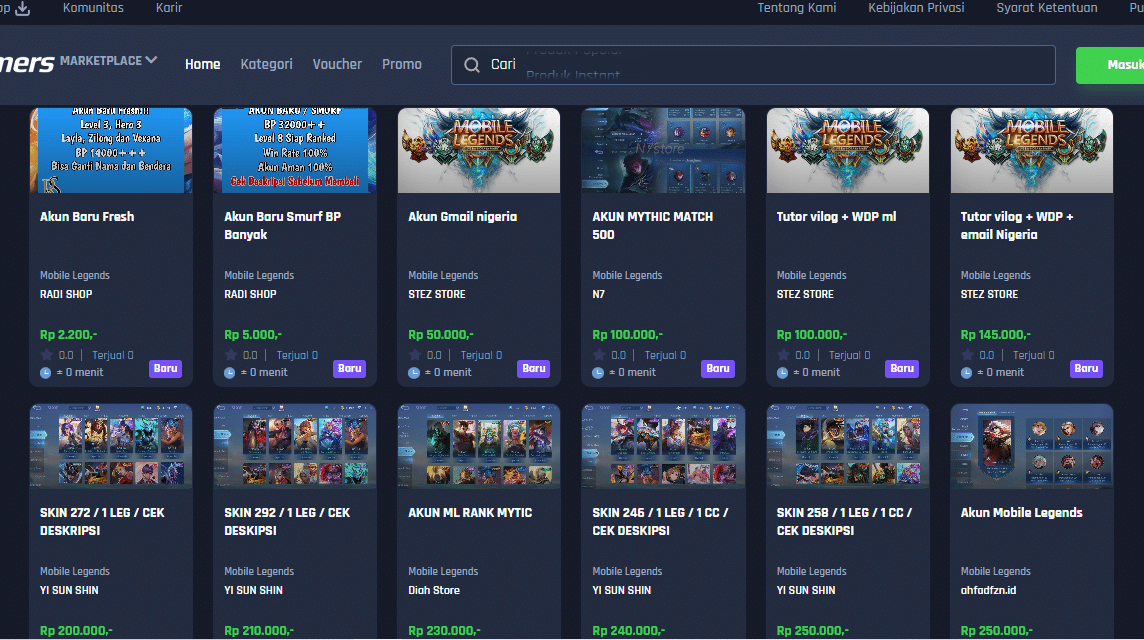Click RADI SHOP under Akun Baru Fresh
Screen dimensions: 1144x640
[x=66, y=294]
